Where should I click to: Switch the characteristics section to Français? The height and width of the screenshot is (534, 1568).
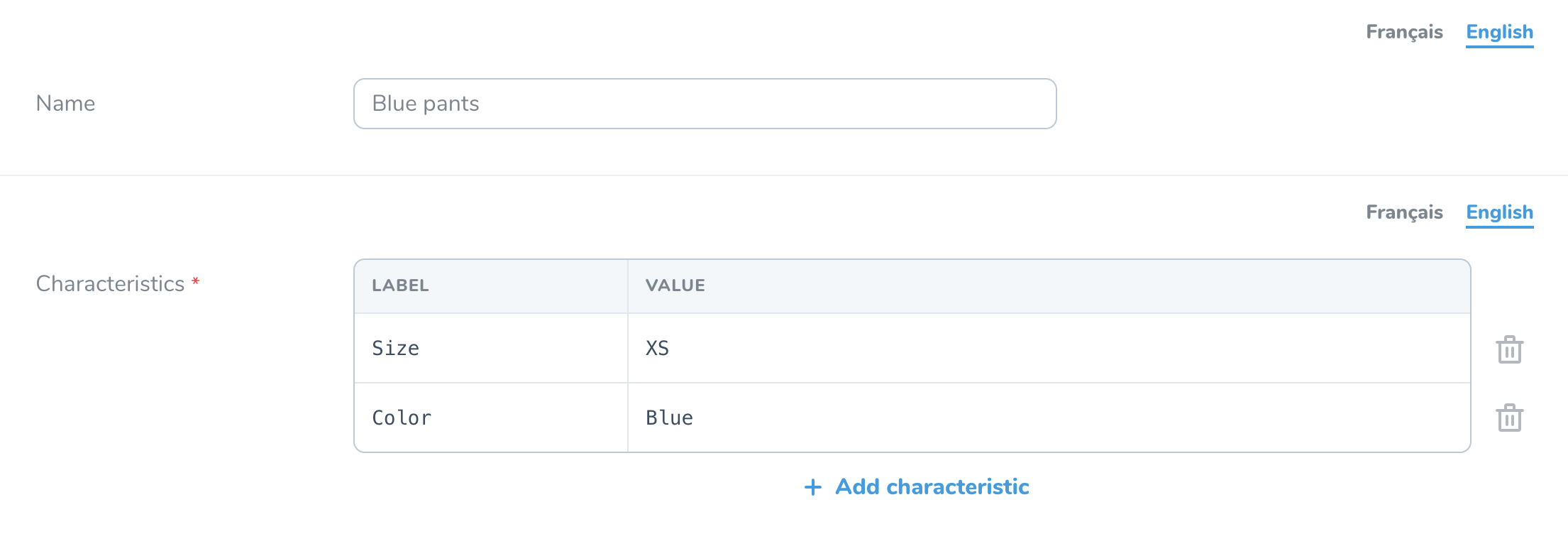point(1403,212)
